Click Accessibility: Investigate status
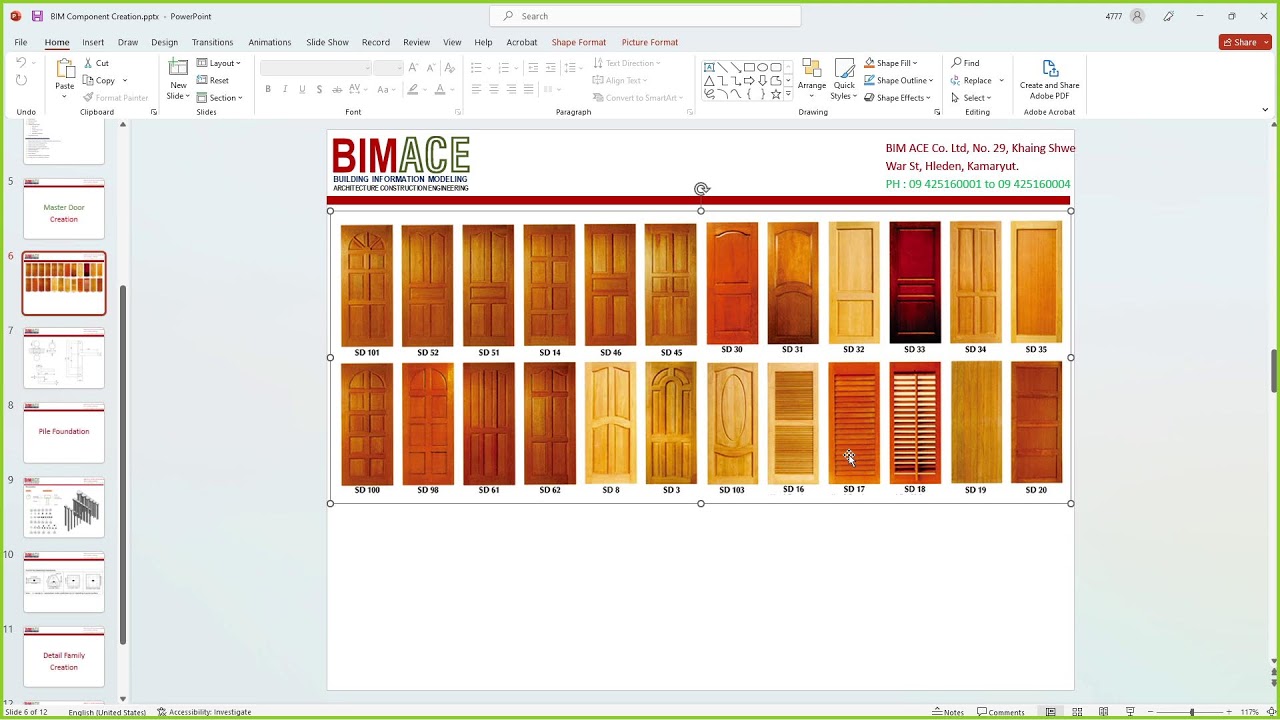Image resolution: width=1280 pixels, height=720 pixels. (x=204, y=712)
